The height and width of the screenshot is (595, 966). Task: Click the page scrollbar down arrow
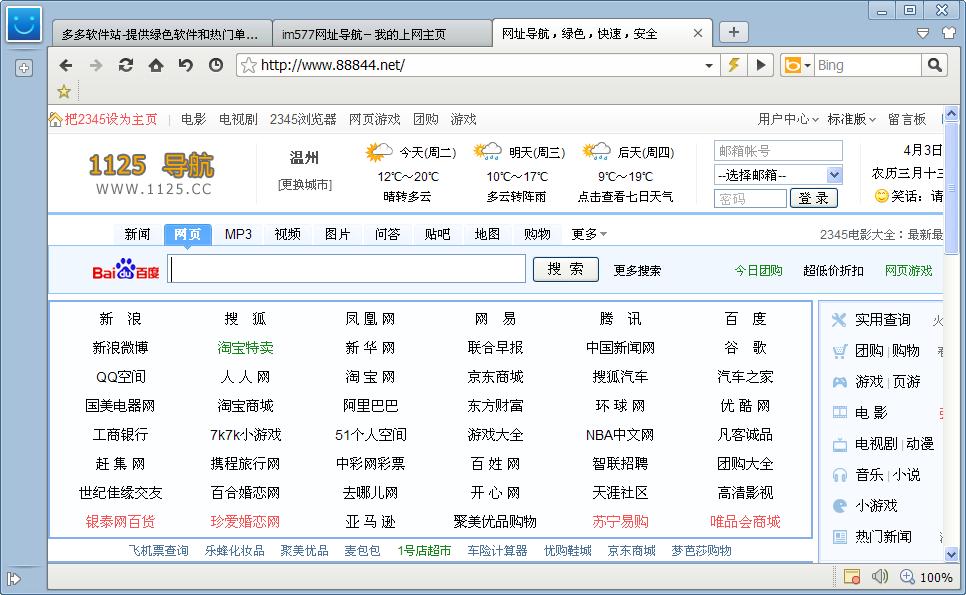click(951, 554)
